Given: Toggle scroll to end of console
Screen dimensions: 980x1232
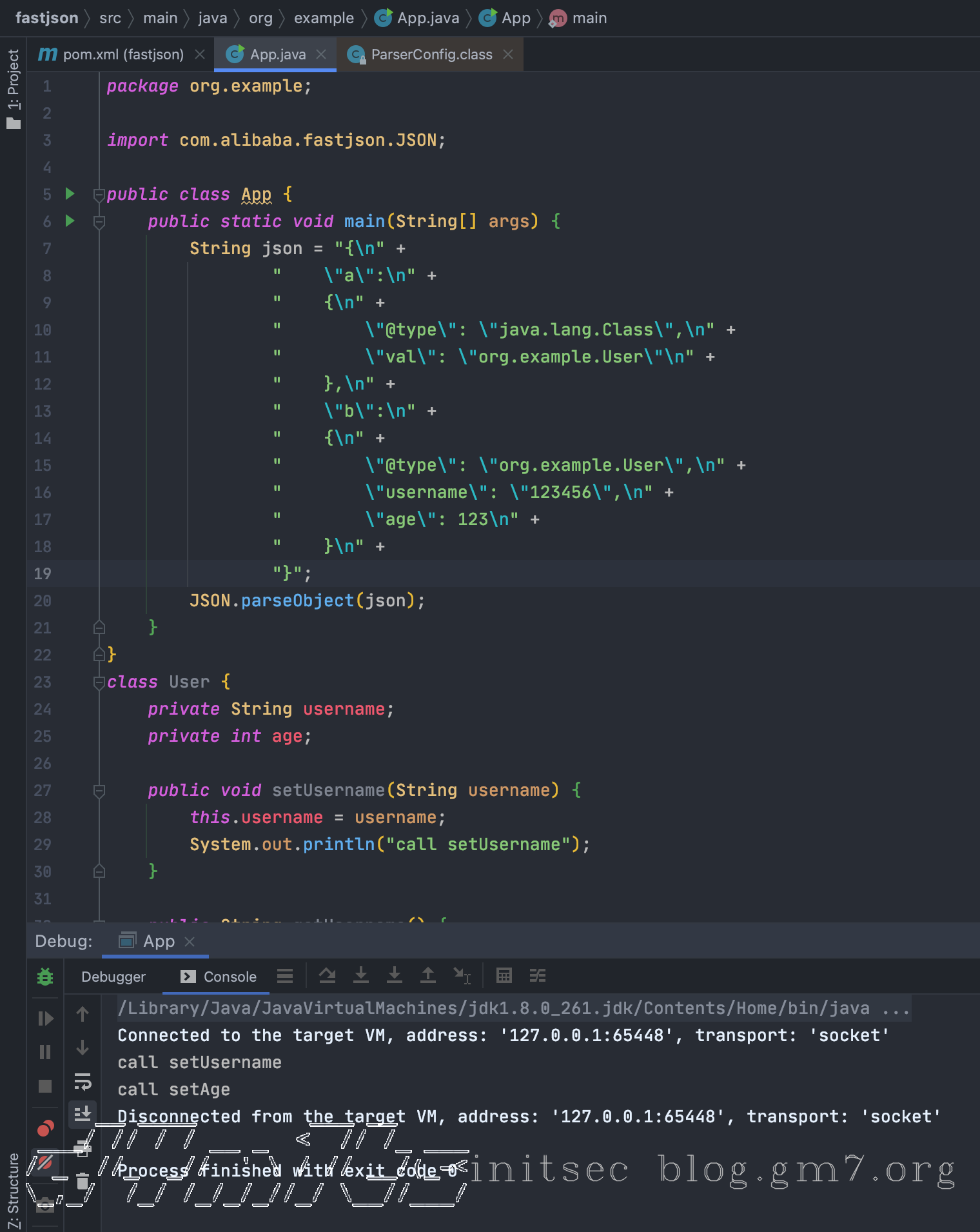Looking at the screenshot, I should (x=83, y=1113).
